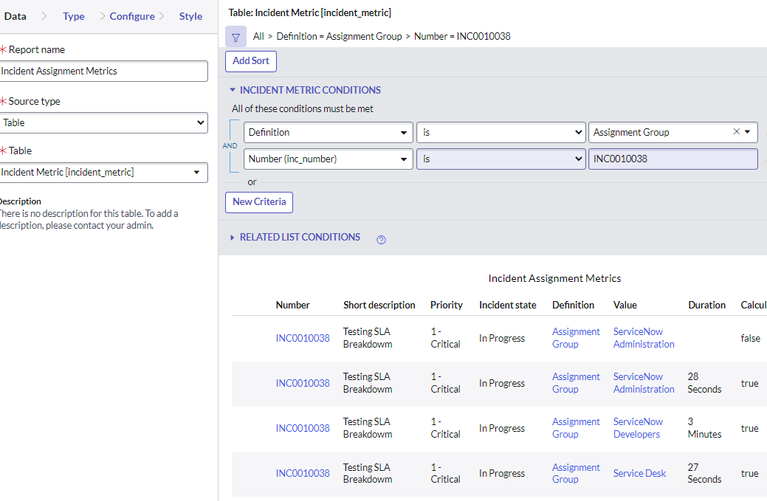Edit the Report name field
The image size is (767, 501).
(x=103, y=71)
